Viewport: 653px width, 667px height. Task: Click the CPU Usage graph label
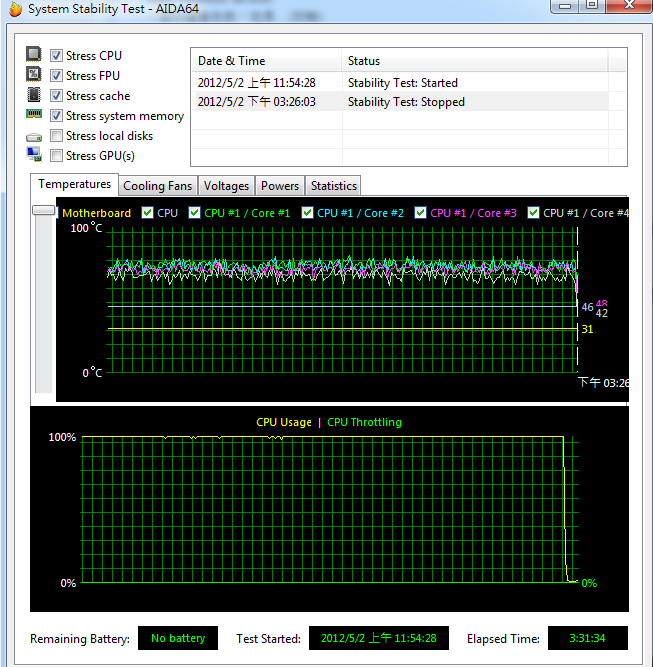(284, 422)
